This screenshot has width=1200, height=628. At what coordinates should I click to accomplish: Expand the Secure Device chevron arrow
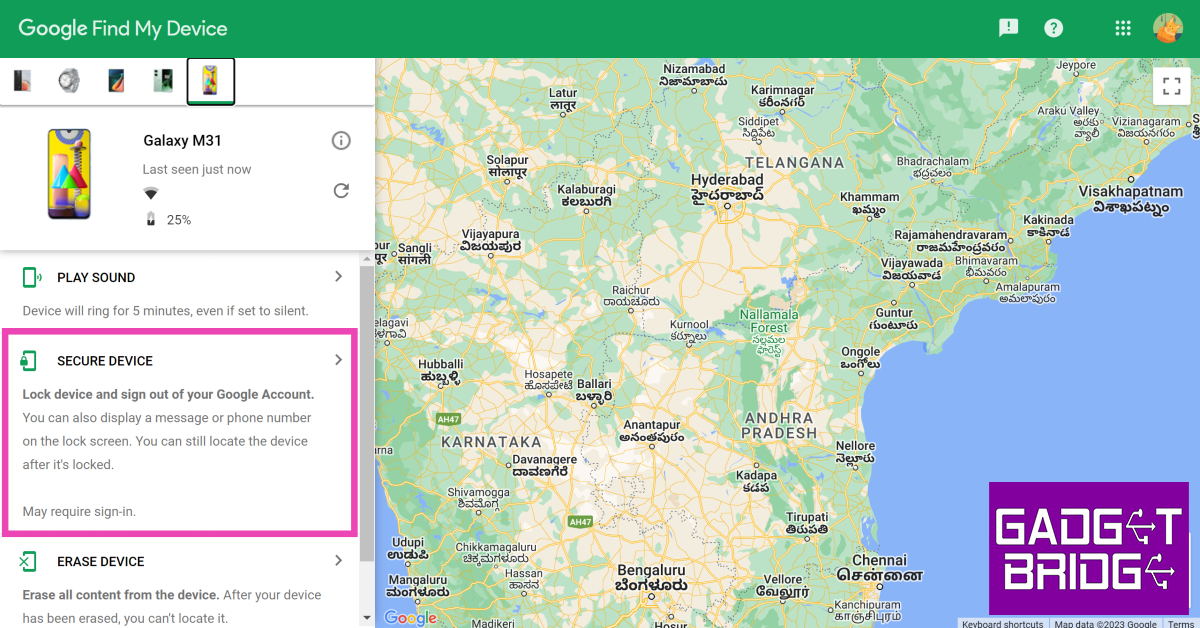[x=338, y=360]
